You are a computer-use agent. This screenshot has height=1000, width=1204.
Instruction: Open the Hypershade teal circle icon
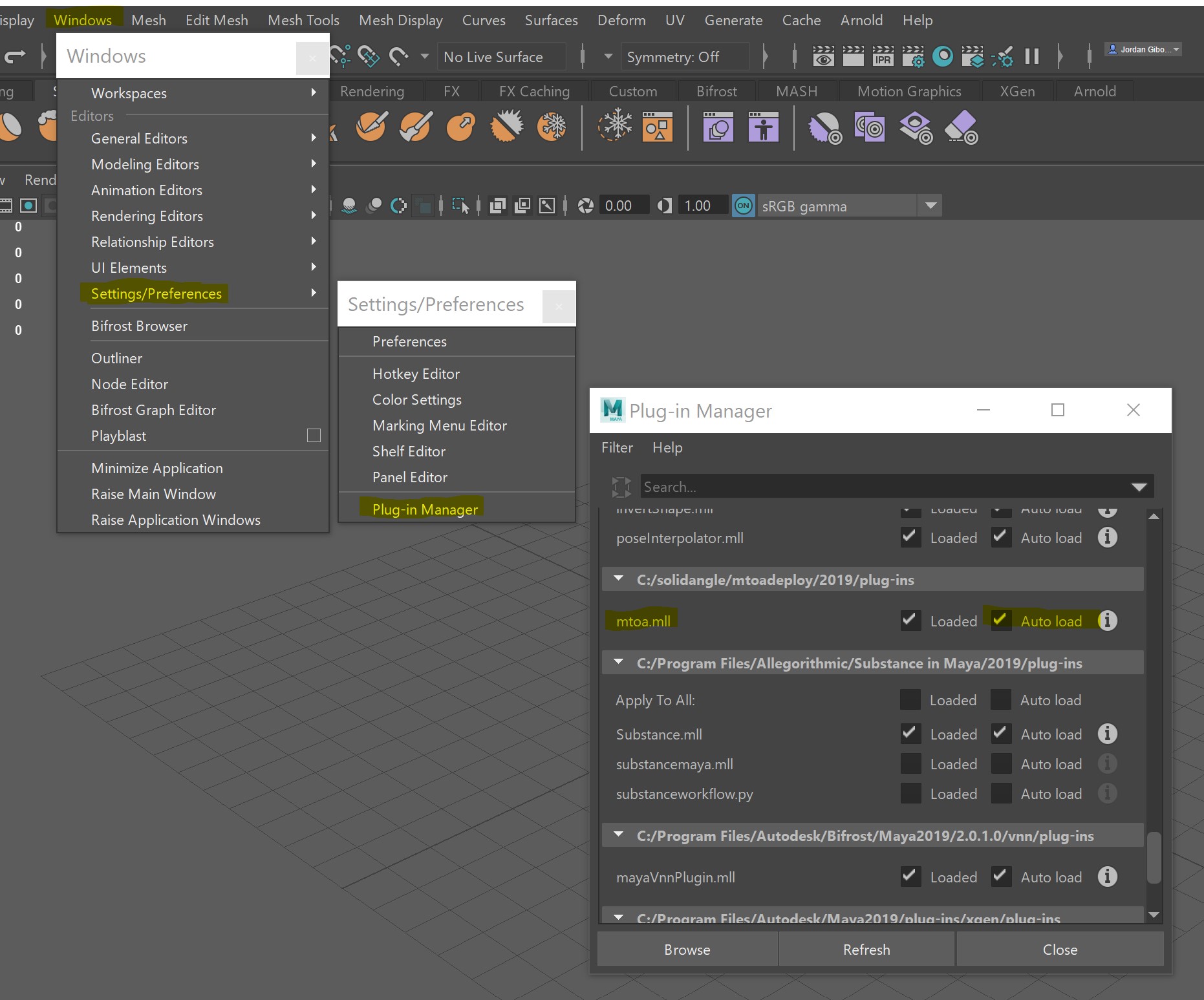(x=943, y=57)
